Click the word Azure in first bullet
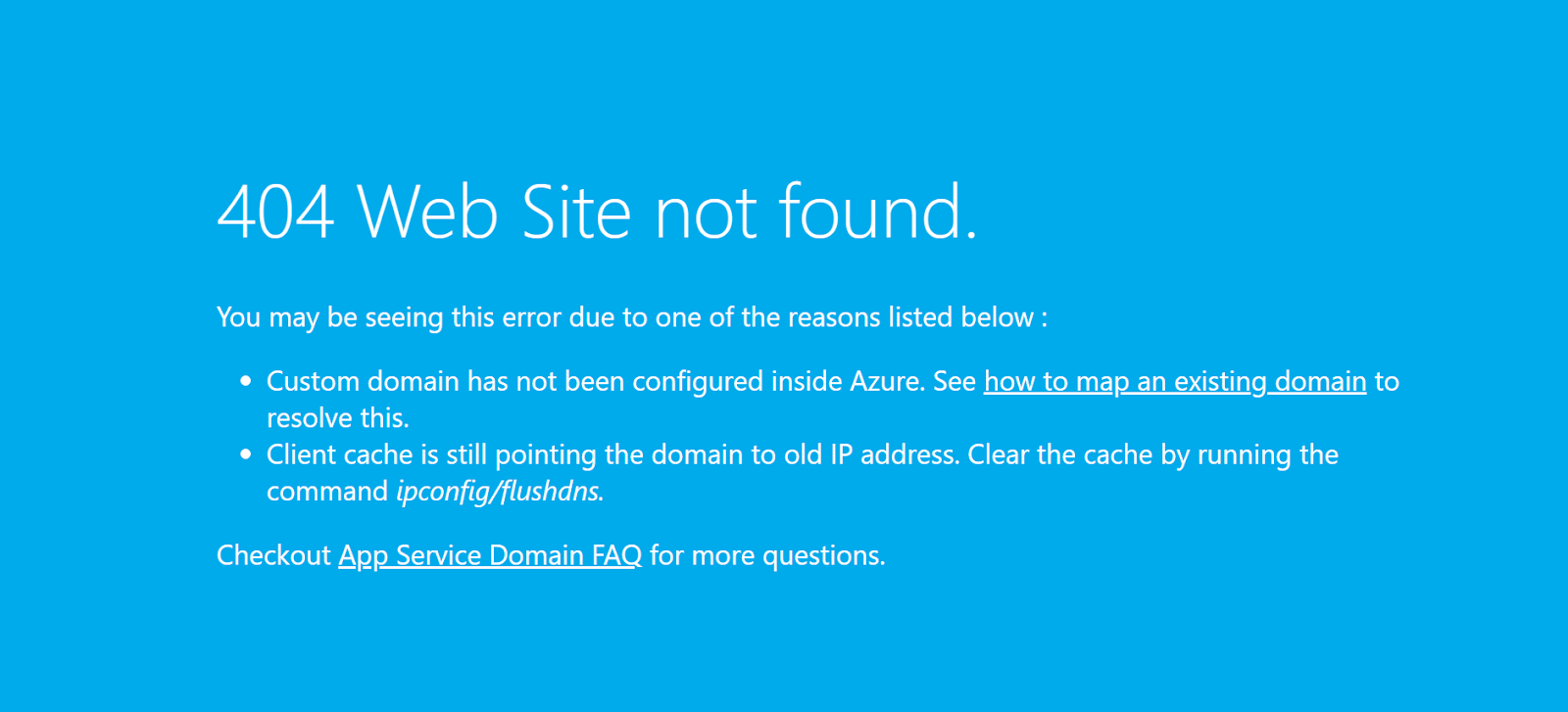 coord(887,381)
